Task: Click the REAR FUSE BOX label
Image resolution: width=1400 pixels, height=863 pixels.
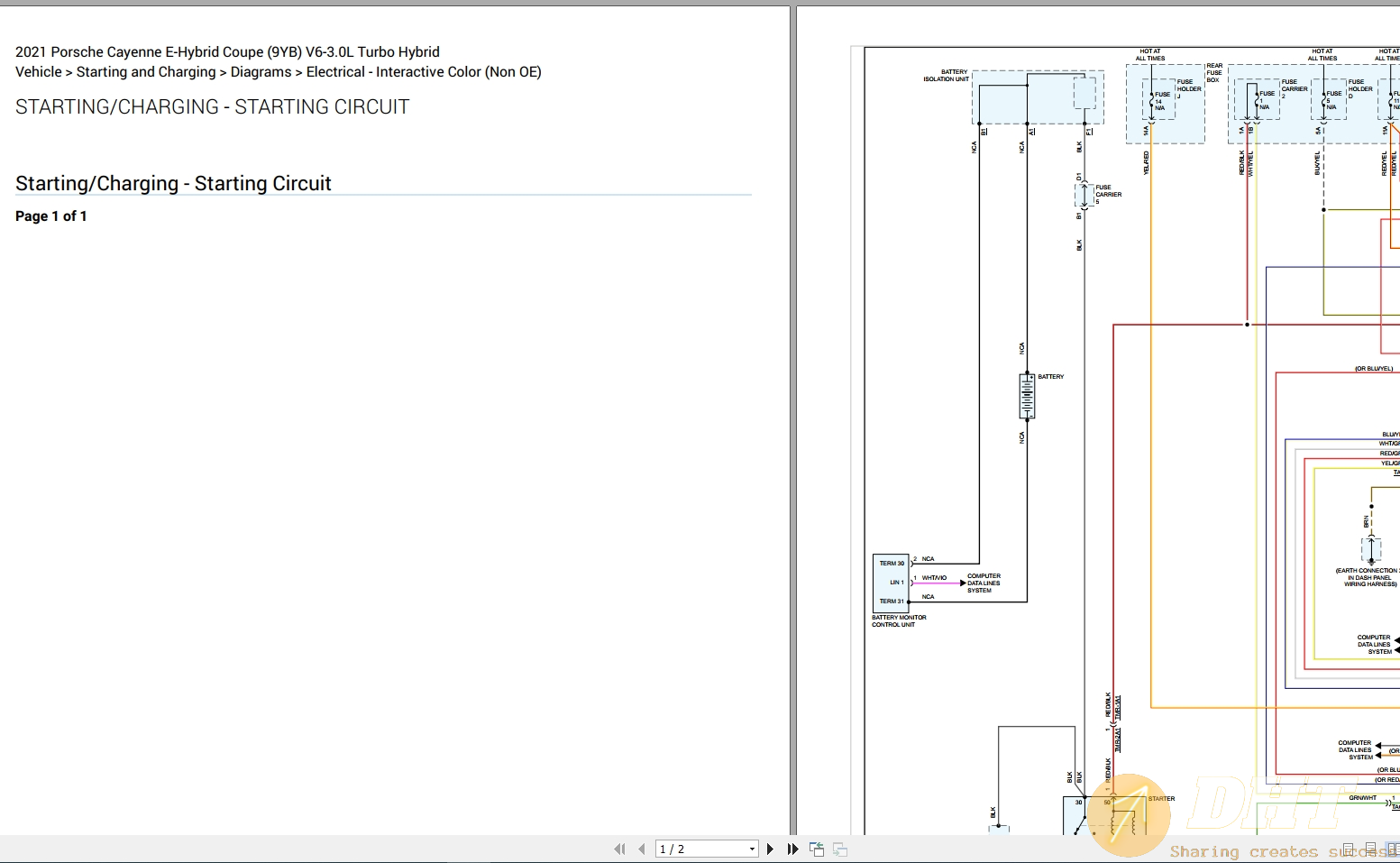Action: (1214, 73)
